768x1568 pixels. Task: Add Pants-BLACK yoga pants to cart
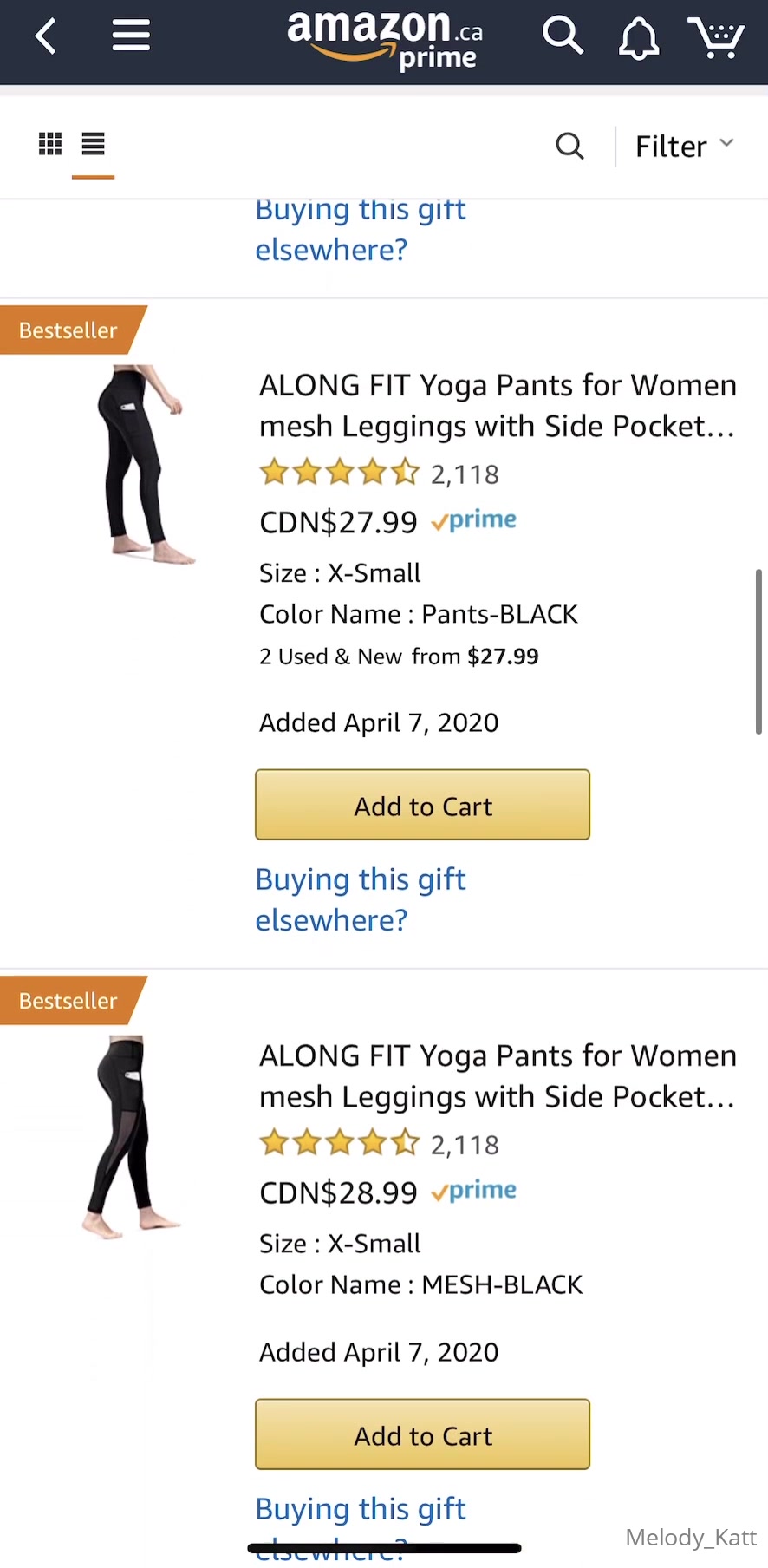422,805
